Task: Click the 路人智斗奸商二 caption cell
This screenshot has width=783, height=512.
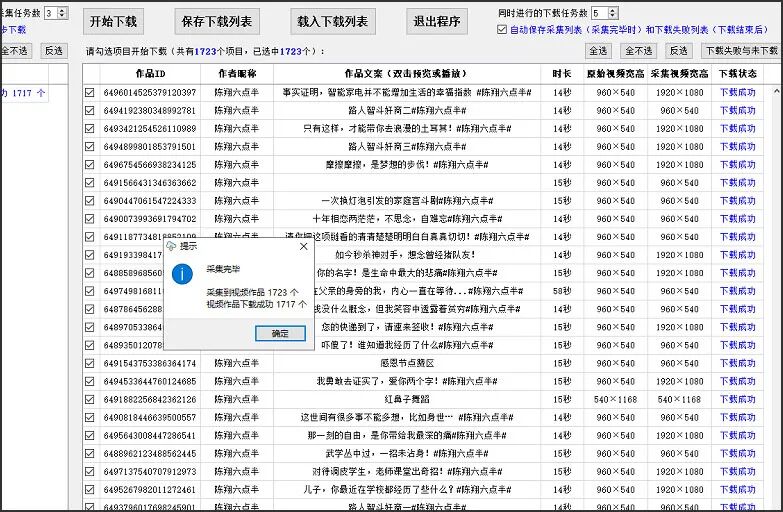Action: click(x=407, y=110)
